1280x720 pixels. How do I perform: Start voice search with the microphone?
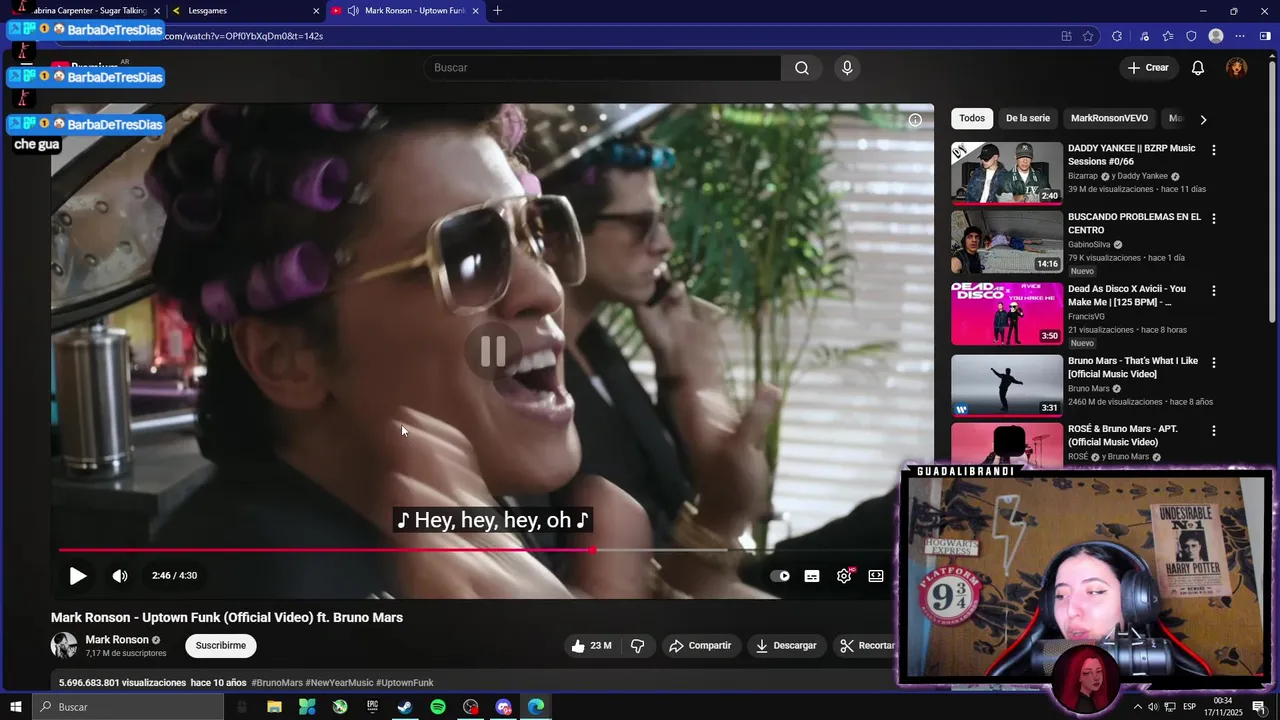tap(847, 68)
